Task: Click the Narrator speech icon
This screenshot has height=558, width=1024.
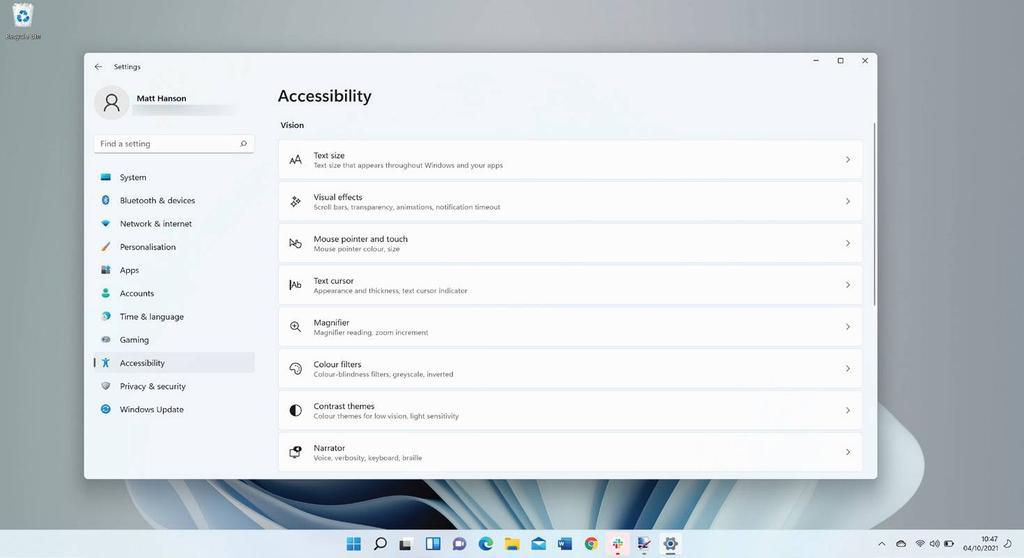Action: pos(296,452)
